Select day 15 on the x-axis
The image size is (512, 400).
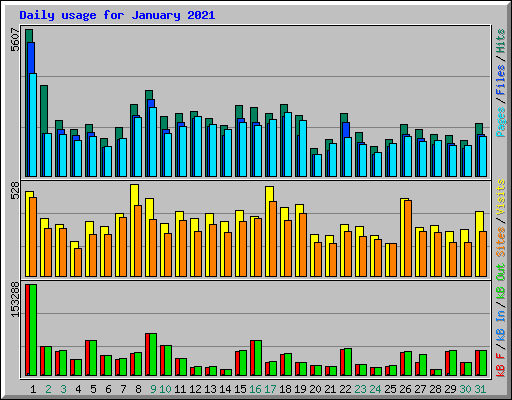click(240, 389)
